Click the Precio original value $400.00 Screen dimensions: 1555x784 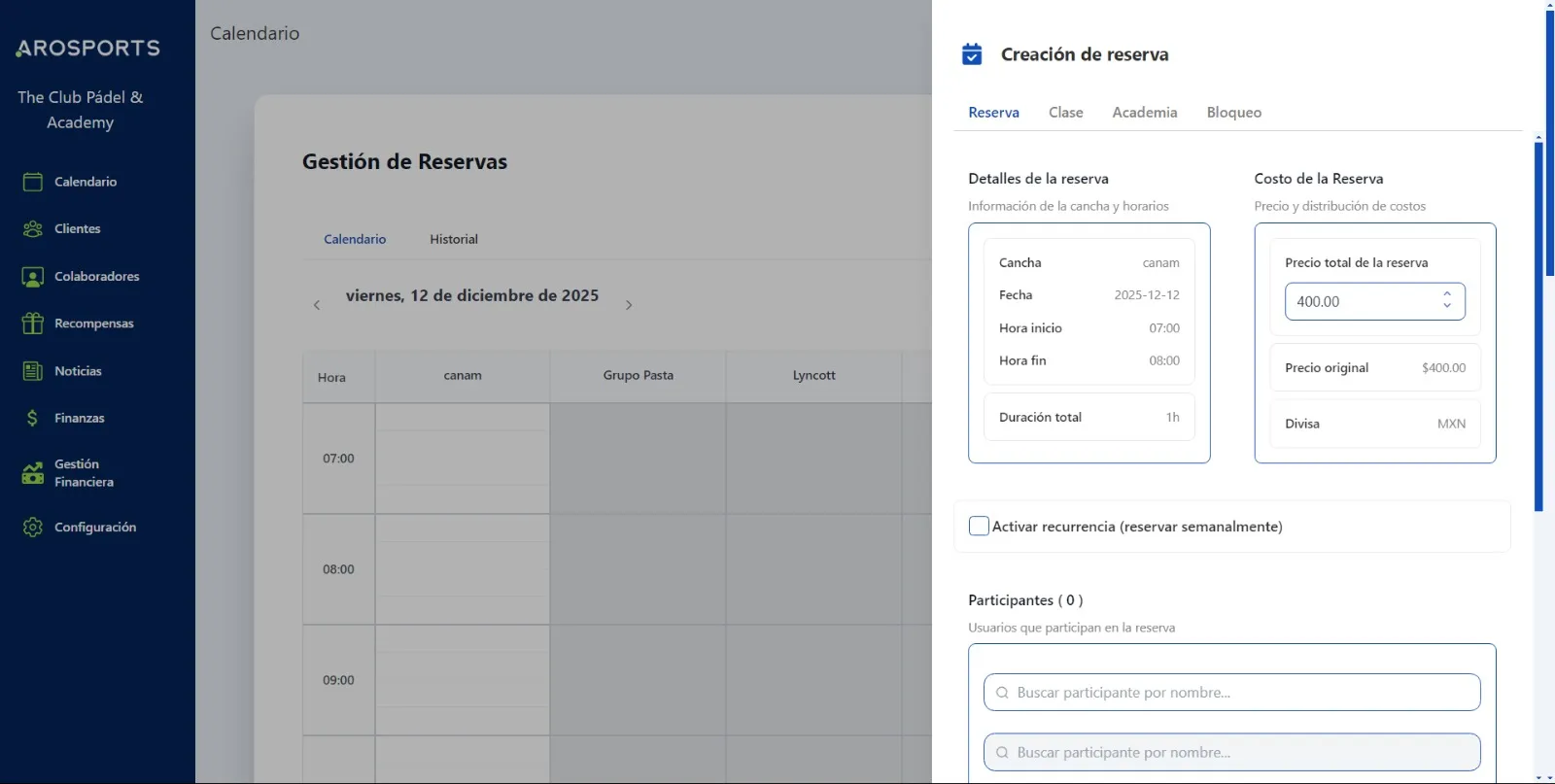pyautogui.click(x=1443, y=367)
